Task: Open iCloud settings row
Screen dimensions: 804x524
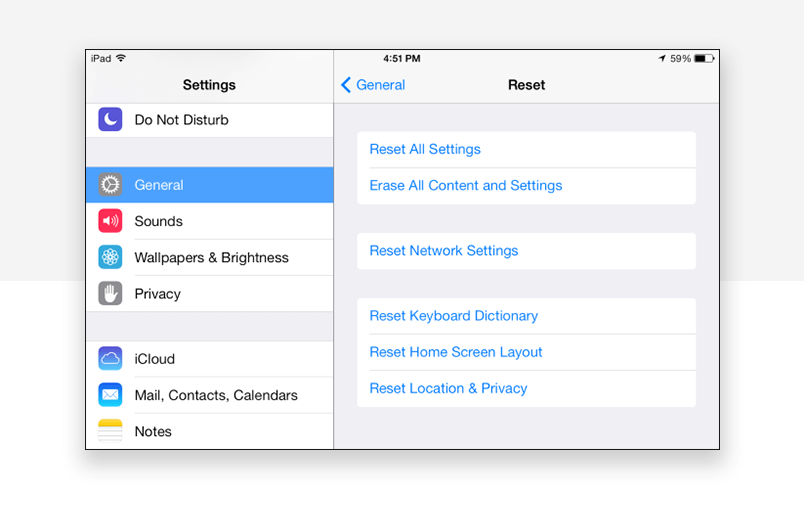Action: tap(210, 359)
